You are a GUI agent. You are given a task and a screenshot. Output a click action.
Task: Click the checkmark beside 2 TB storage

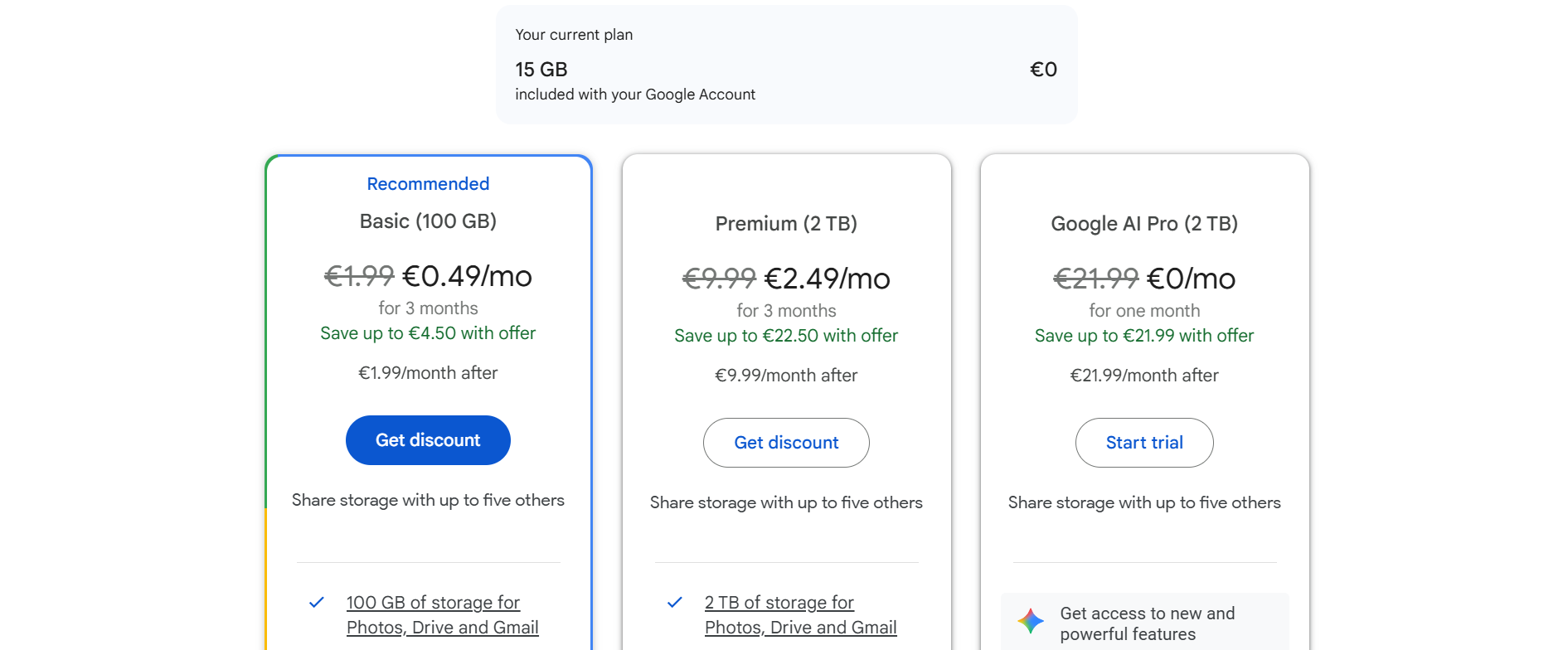point(675,603)
